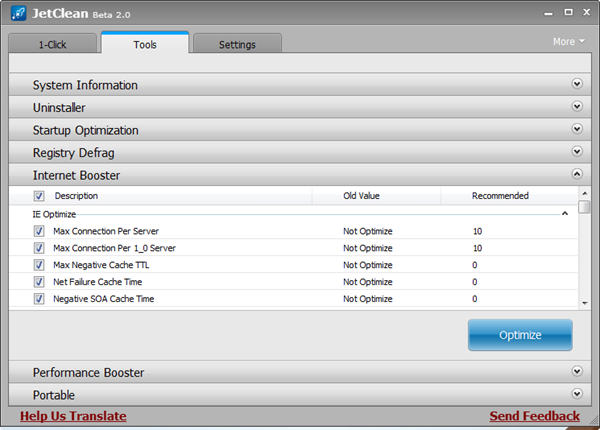This screenshot has width=600, height=430.
Task: Open the Help Us Translate link
Action: click(x=73, y=416)
